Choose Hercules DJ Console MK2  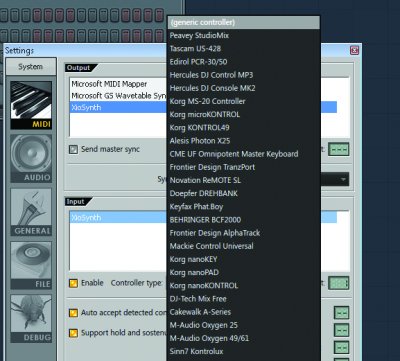243,88
